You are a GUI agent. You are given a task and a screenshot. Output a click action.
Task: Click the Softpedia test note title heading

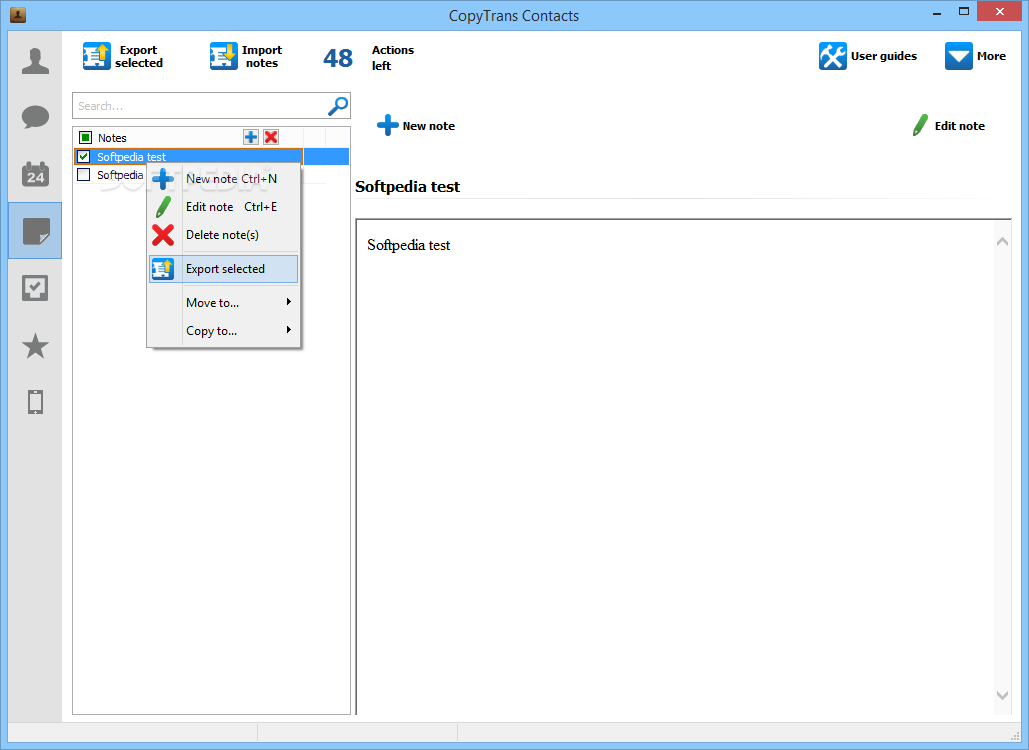[408, 187]
